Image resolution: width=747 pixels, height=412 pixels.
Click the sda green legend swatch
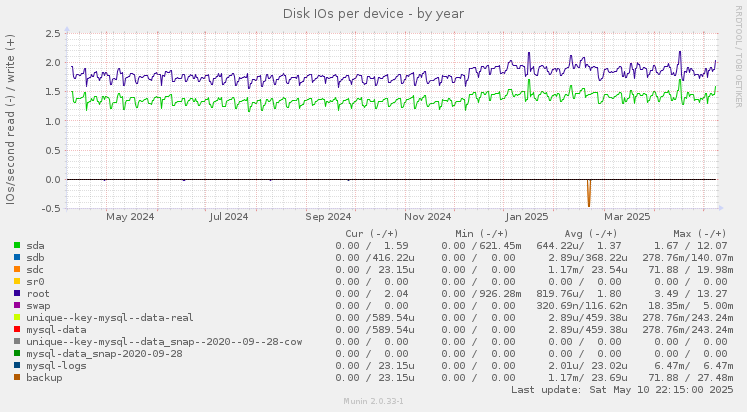tap(17, 245)
